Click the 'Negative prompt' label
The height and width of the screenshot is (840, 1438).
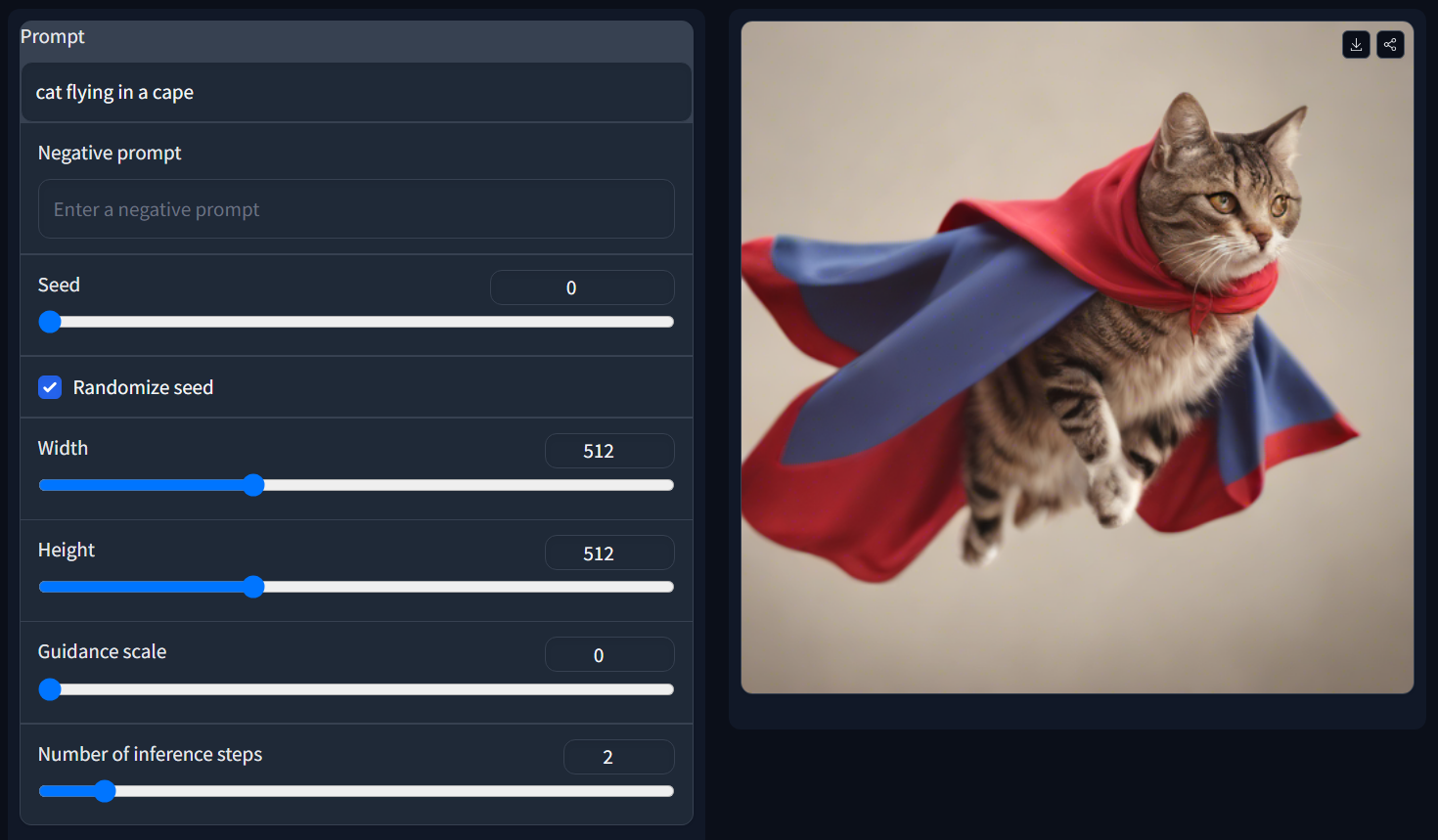110,153
